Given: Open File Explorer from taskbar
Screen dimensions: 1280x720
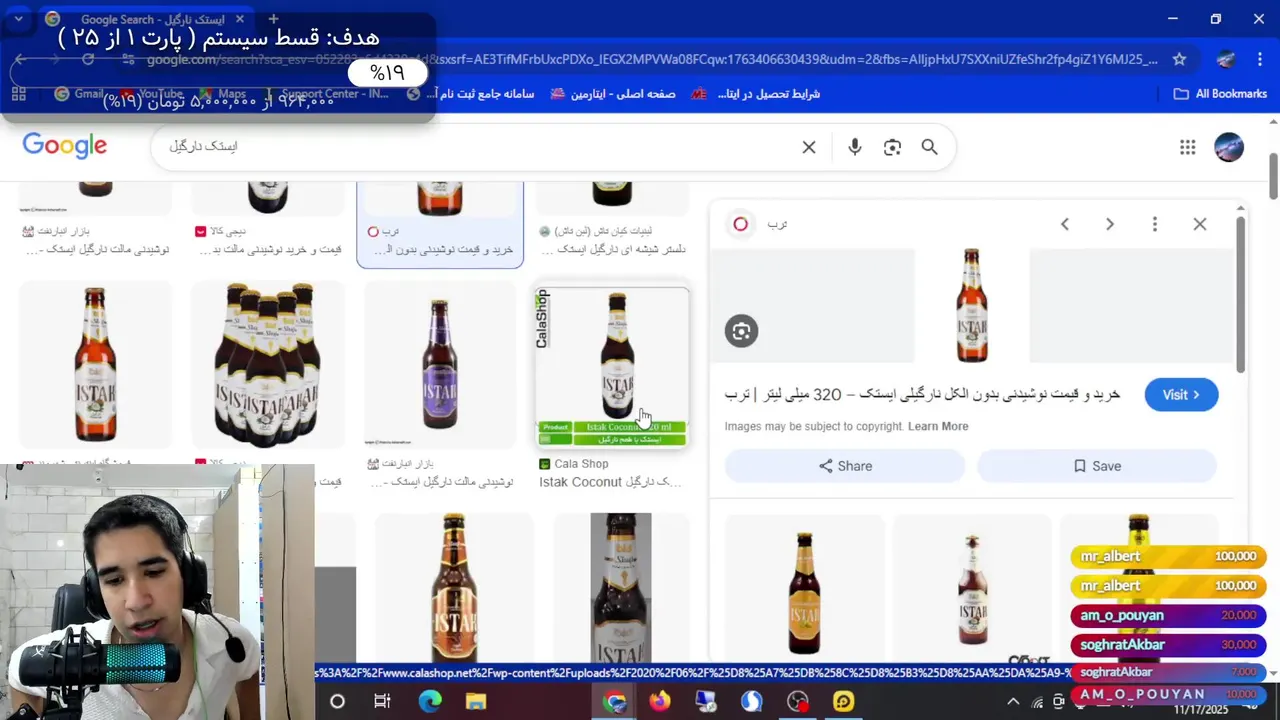Looking at the screenshot, I should point(476,701).
